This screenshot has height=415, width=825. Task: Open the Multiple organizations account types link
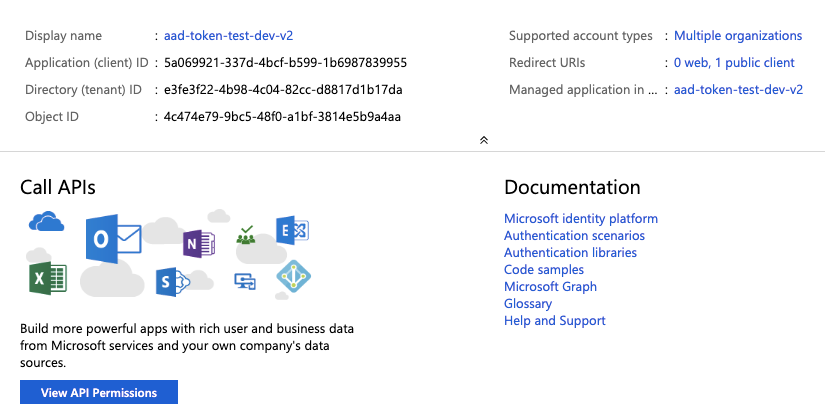tap(738, 36)
